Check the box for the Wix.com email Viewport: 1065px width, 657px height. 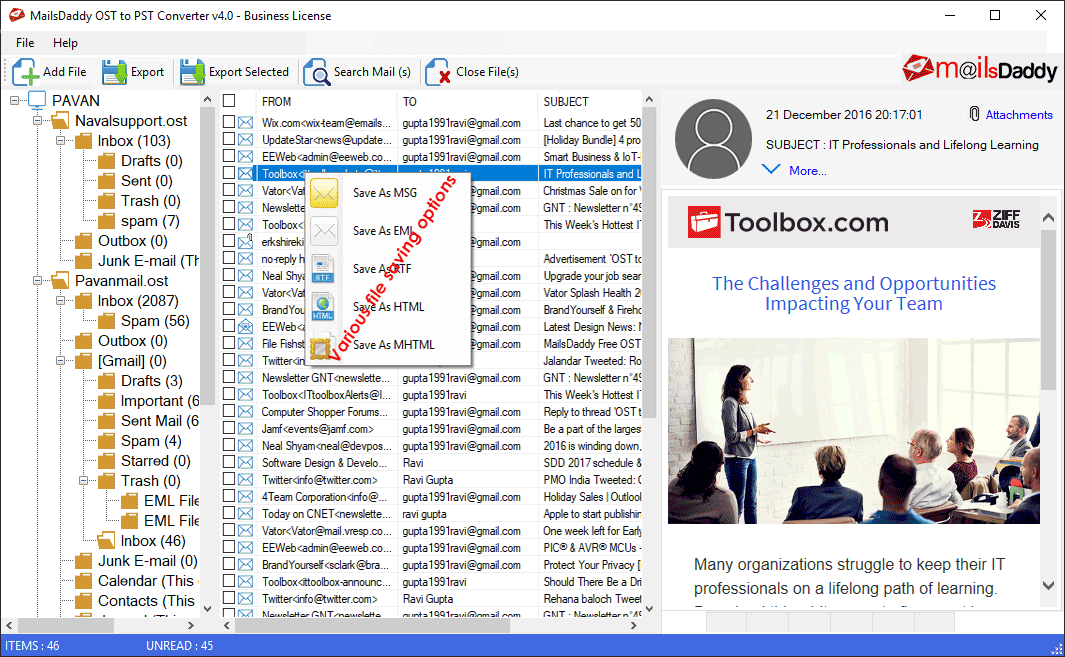(229, 122)
